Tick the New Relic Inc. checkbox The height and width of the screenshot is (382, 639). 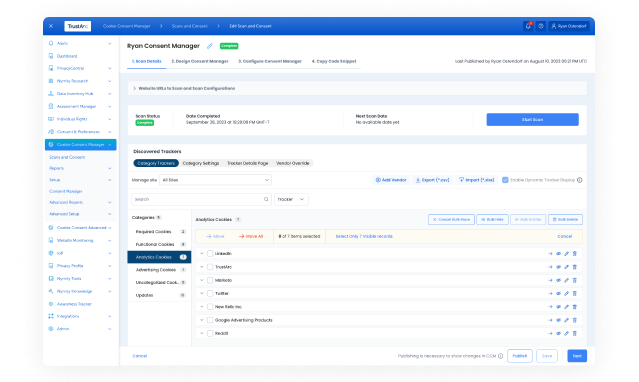[210, 307]
